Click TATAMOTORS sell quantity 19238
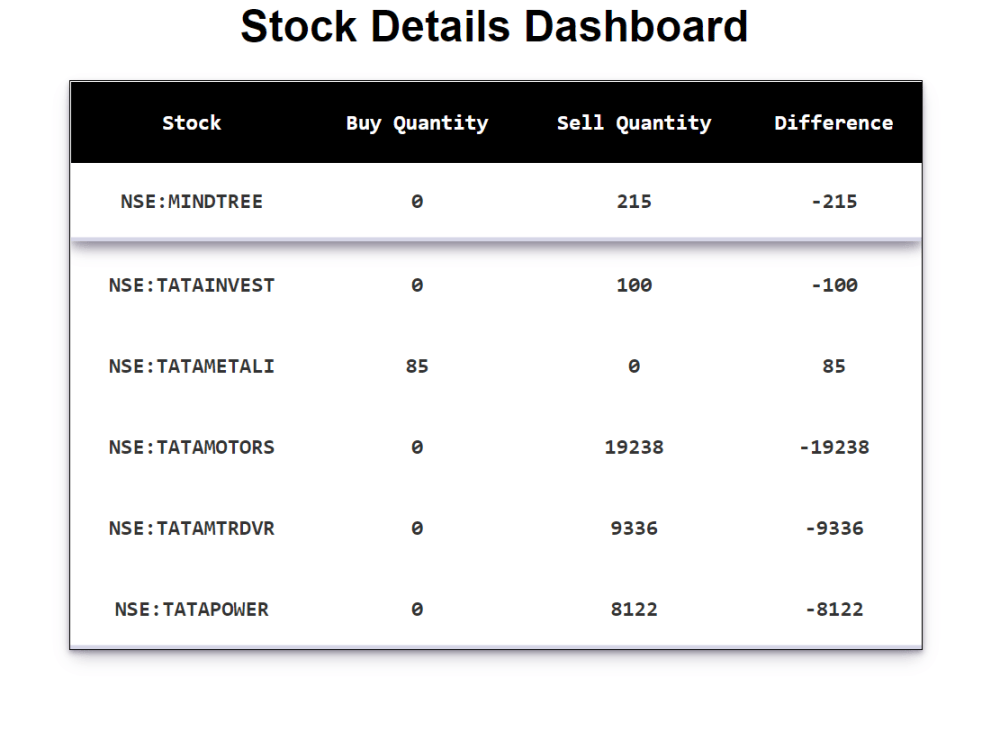 click(634, 447)
